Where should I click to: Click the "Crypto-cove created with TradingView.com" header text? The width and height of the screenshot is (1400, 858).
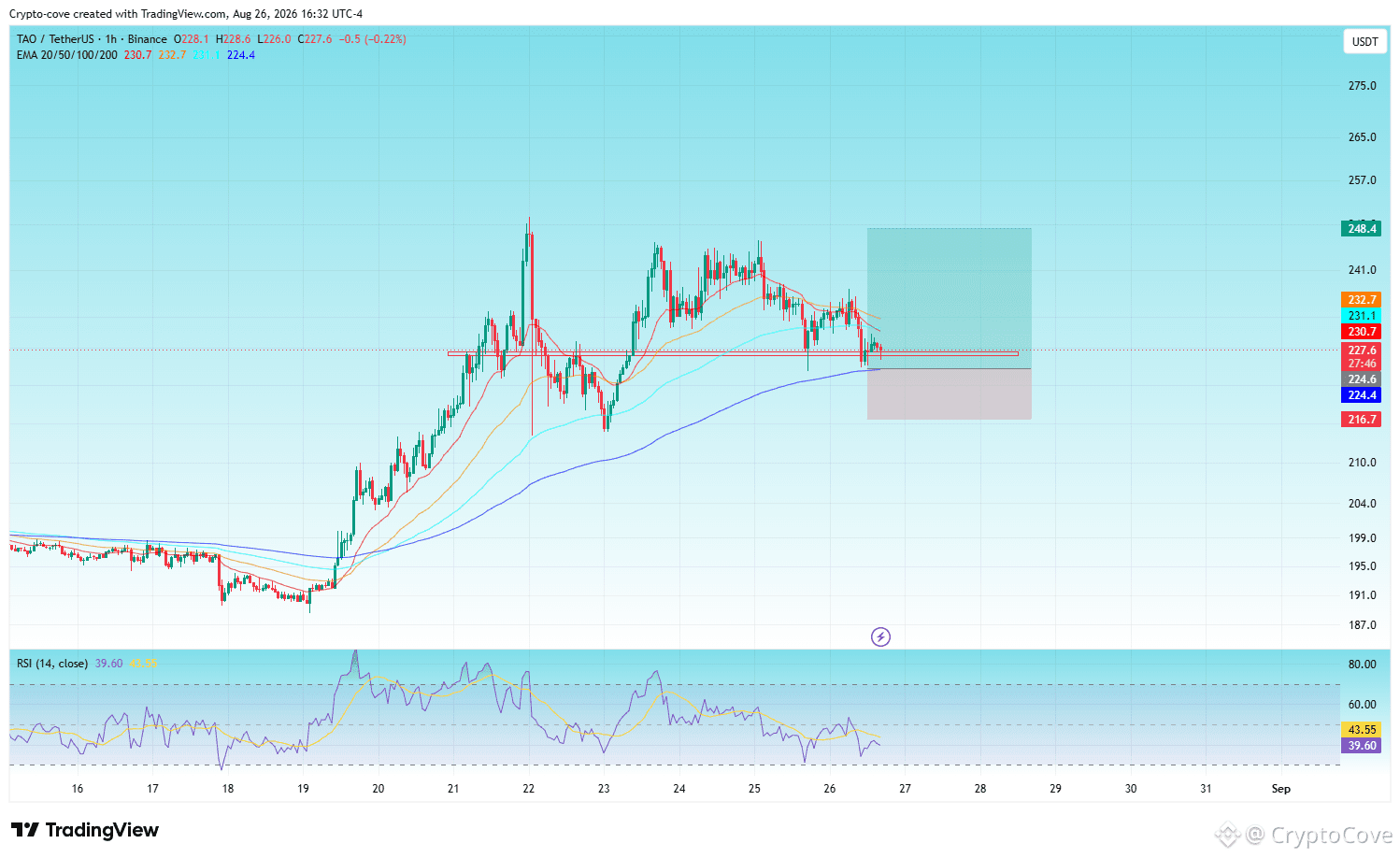point(118,14)
